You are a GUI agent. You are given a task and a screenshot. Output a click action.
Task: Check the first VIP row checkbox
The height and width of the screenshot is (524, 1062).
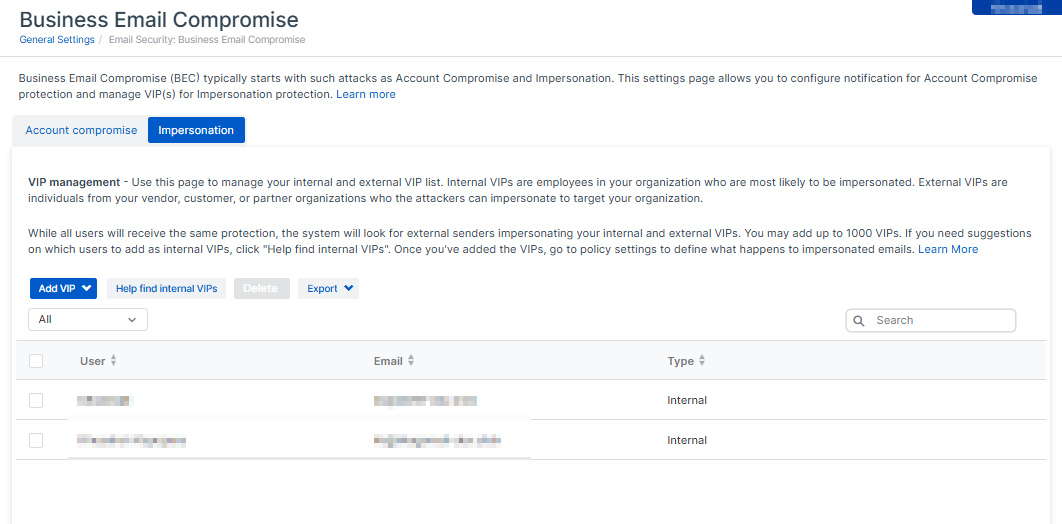tap(36, 400)
